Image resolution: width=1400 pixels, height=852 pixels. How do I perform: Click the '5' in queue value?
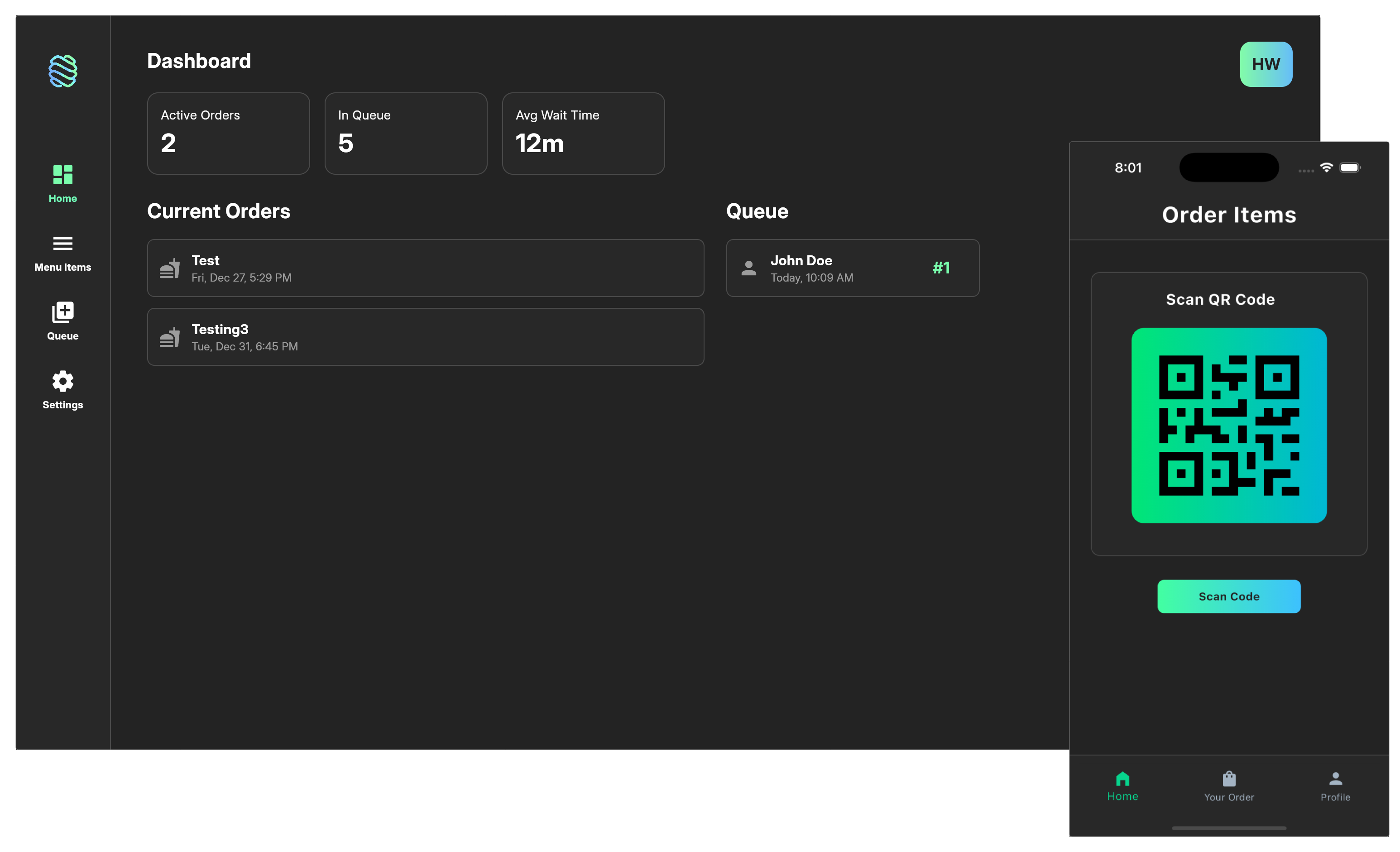(x=345, y=143)
